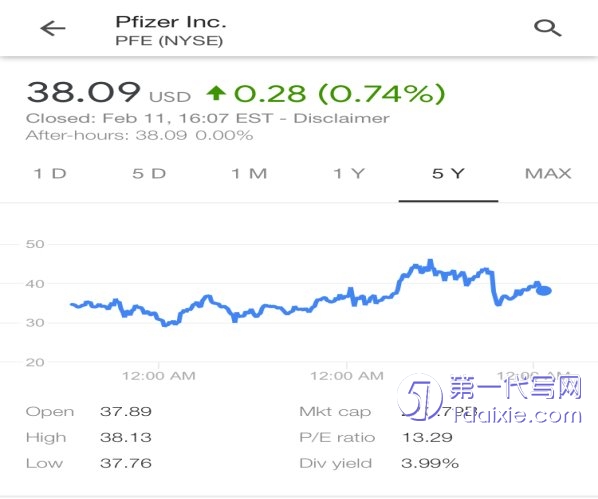The height and width of the screenshot is (499, 598).
Task: Click the green up arrow indicator
Action: coord(216,93)
